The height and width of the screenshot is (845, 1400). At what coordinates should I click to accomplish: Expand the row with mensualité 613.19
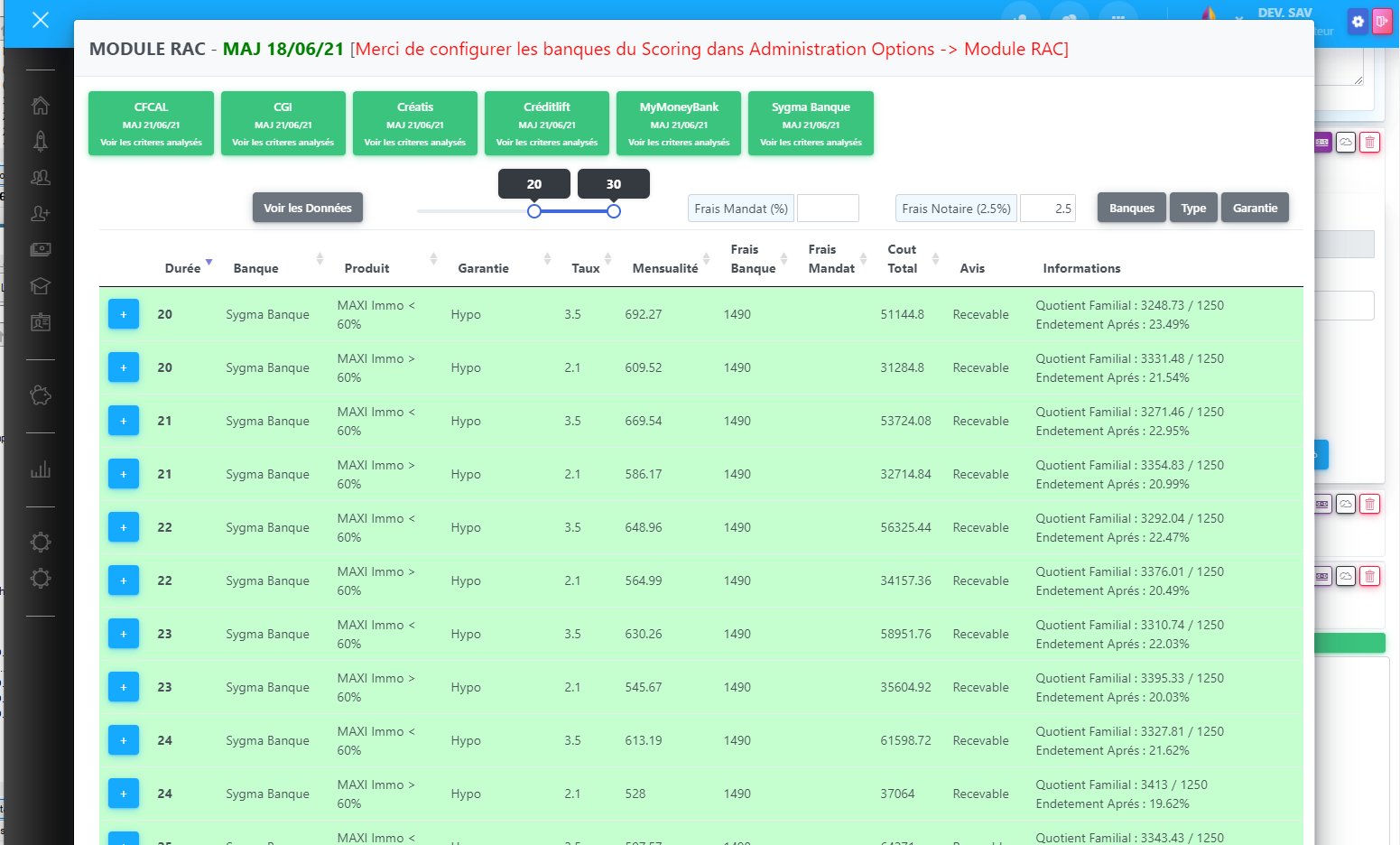[124, 740]
